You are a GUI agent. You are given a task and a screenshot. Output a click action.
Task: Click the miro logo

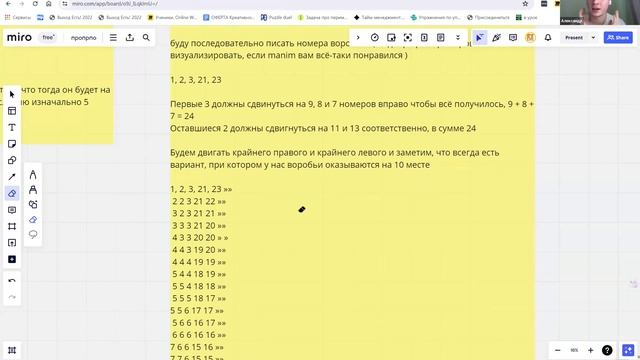(x=19, y=37)
